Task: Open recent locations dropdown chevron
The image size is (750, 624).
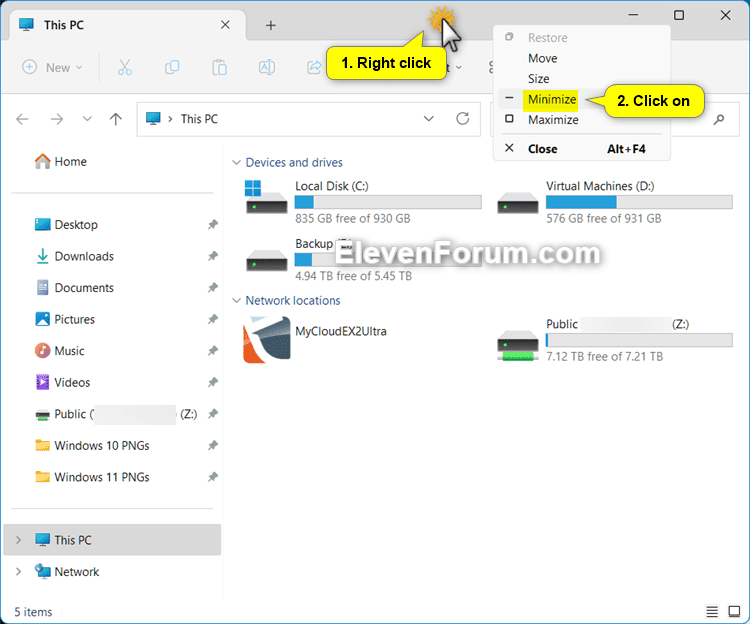Action: coord(87,119)
